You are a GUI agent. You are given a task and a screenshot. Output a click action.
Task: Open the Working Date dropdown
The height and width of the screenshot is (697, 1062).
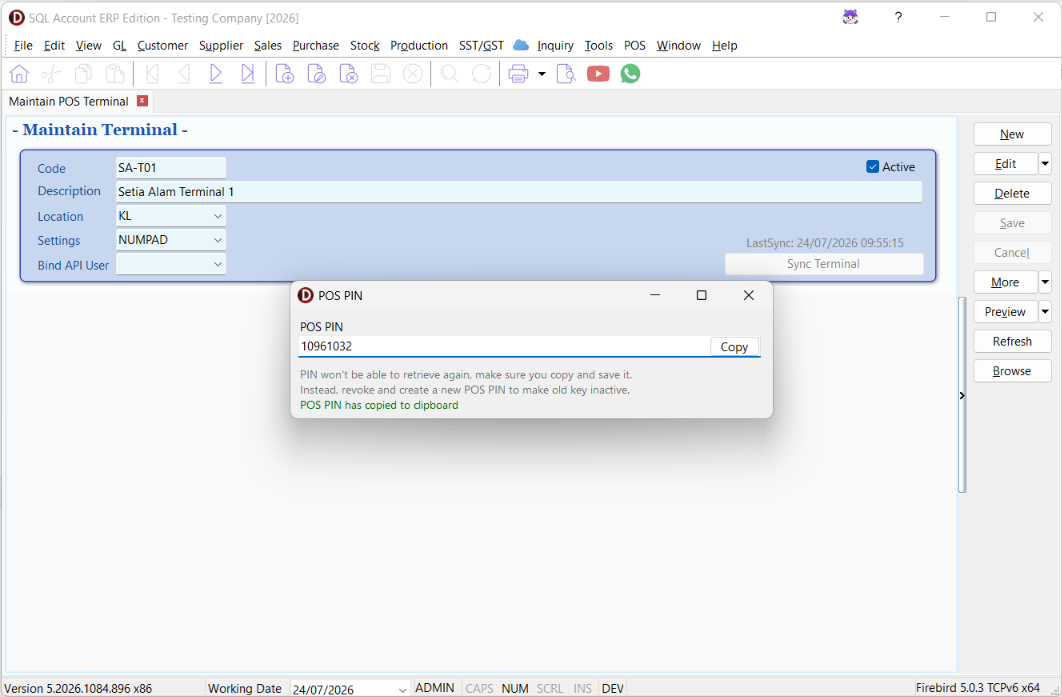pyautogui.click(x=402, y=690)
